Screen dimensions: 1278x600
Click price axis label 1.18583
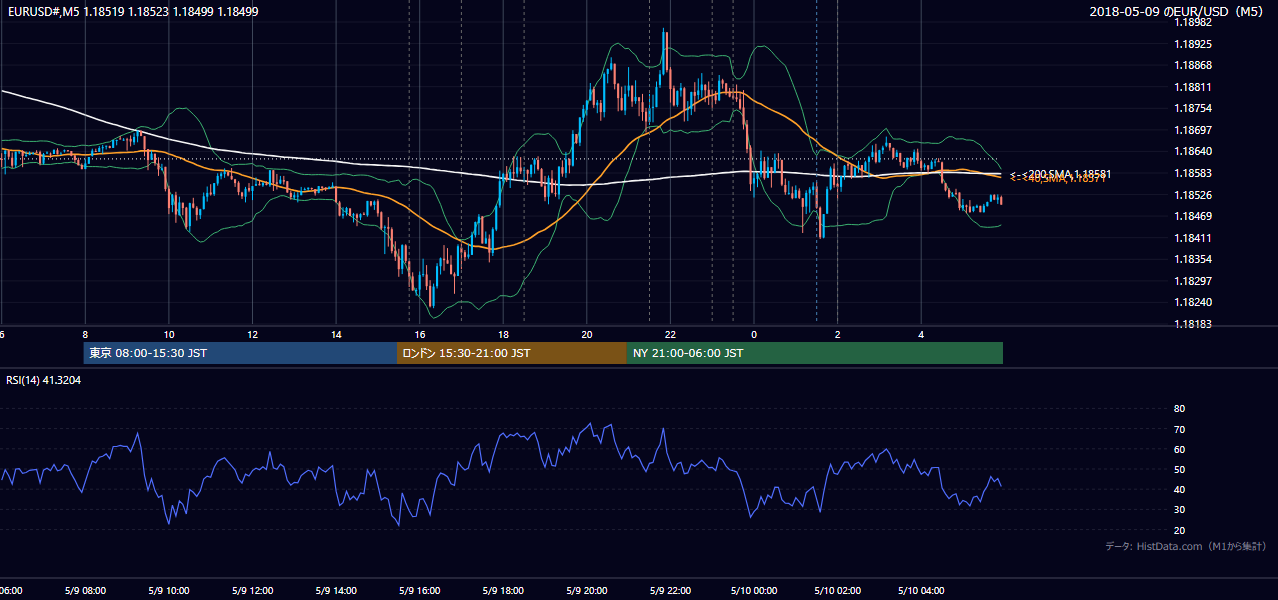[x=1193, y=174]
